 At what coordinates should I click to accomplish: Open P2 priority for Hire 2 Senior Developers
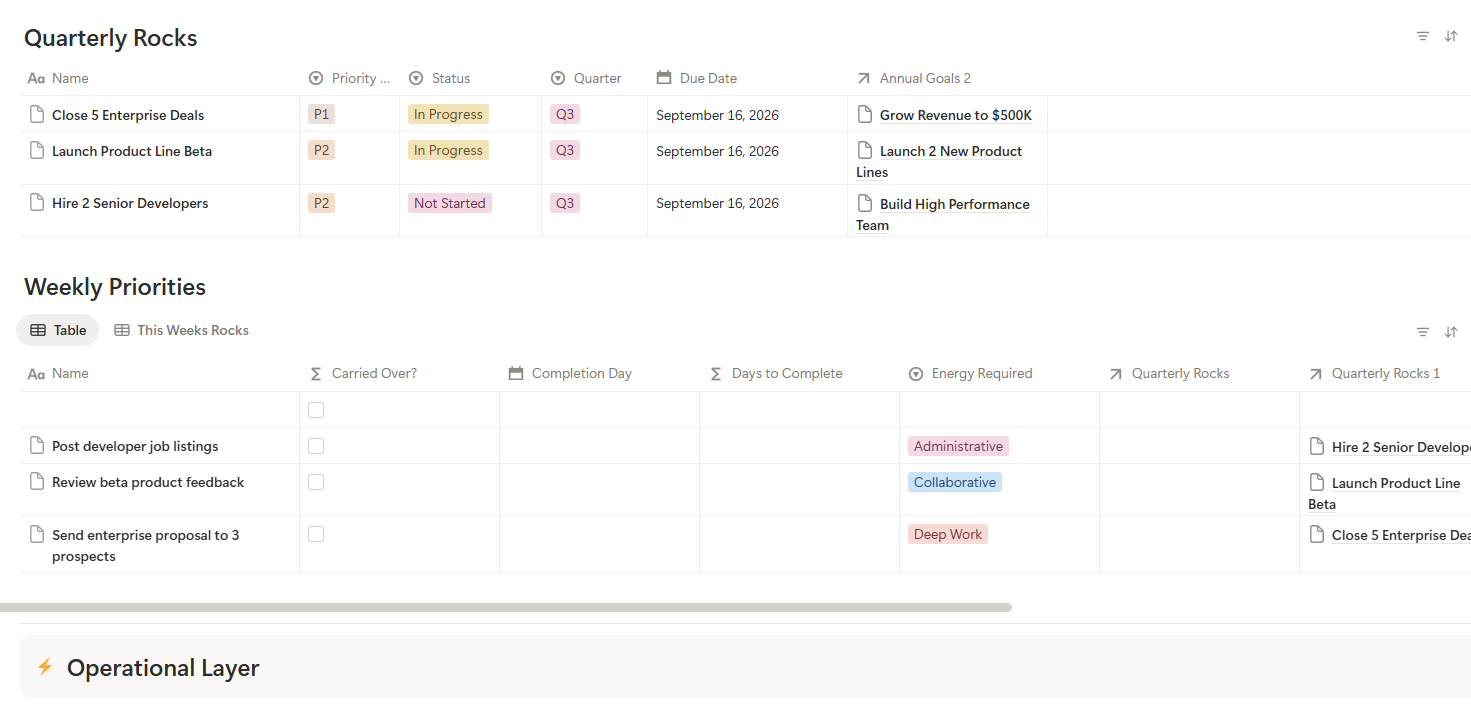pyautogui.click(x=321, y=203)
